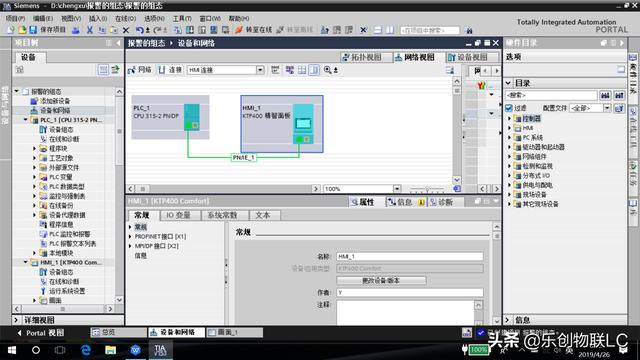This screenshot has width=640, height=360.
Task: Expand the 程序块 folder in project tree
Action: [35, 149]
